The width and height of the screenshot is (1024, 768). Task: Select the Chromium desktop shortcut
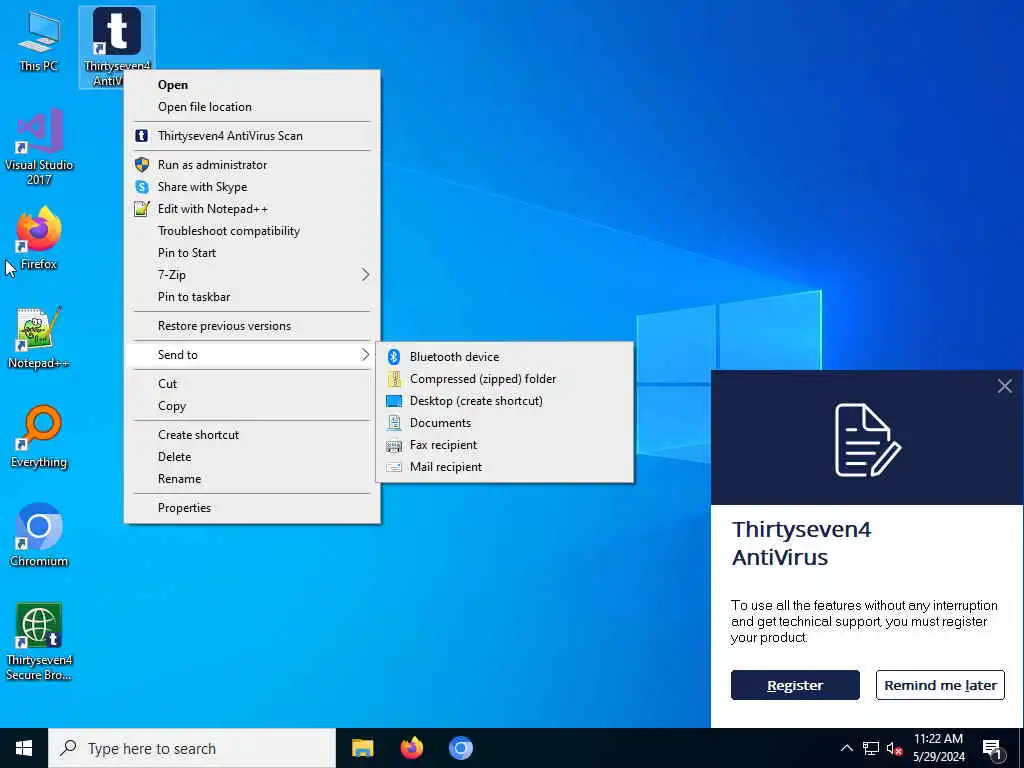click(39, 536)
